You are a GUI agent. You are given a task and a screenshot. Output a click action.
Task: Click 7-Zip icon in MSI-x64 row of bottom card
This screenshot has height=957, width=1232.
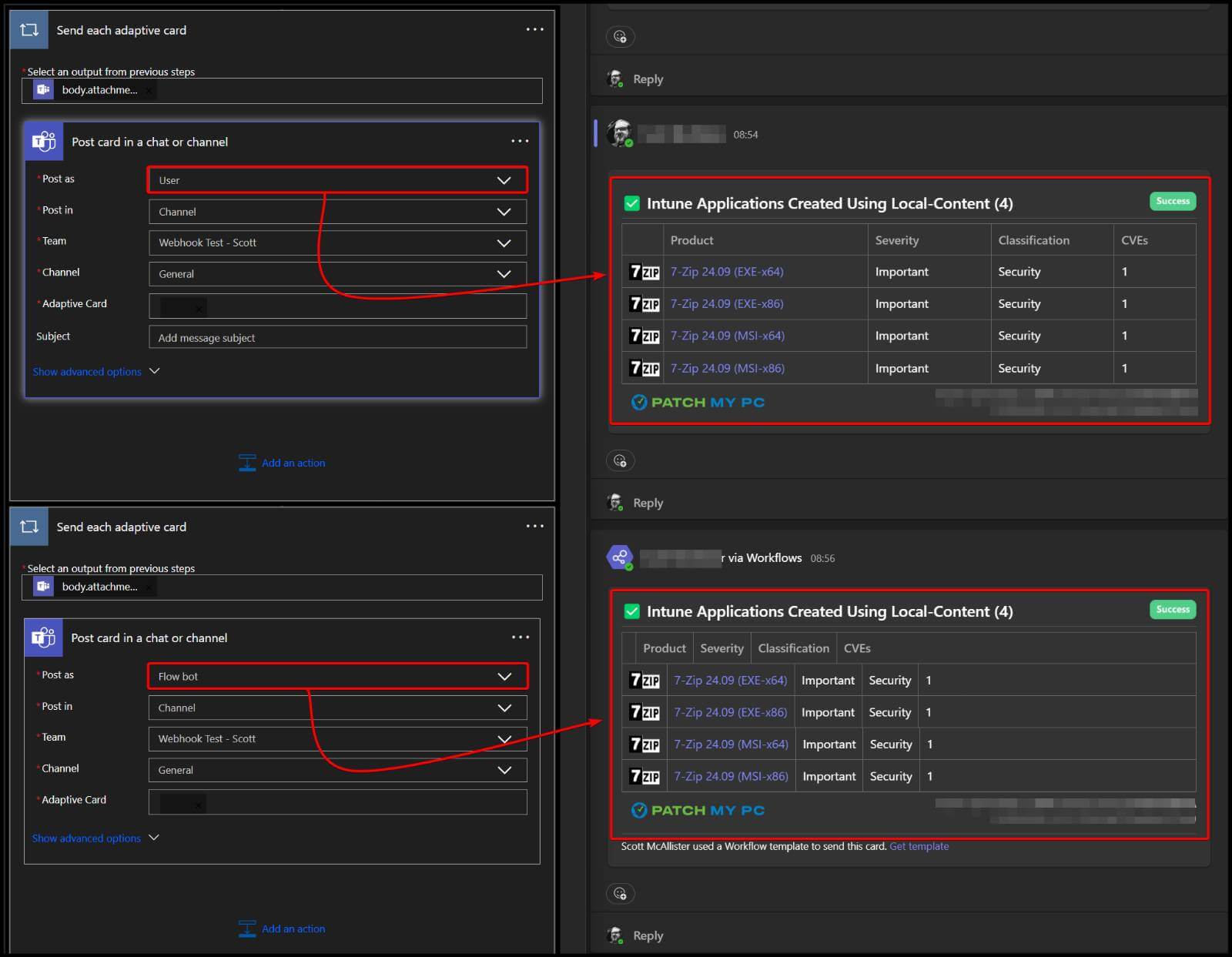pyautogui.click(x=644, y=745)
